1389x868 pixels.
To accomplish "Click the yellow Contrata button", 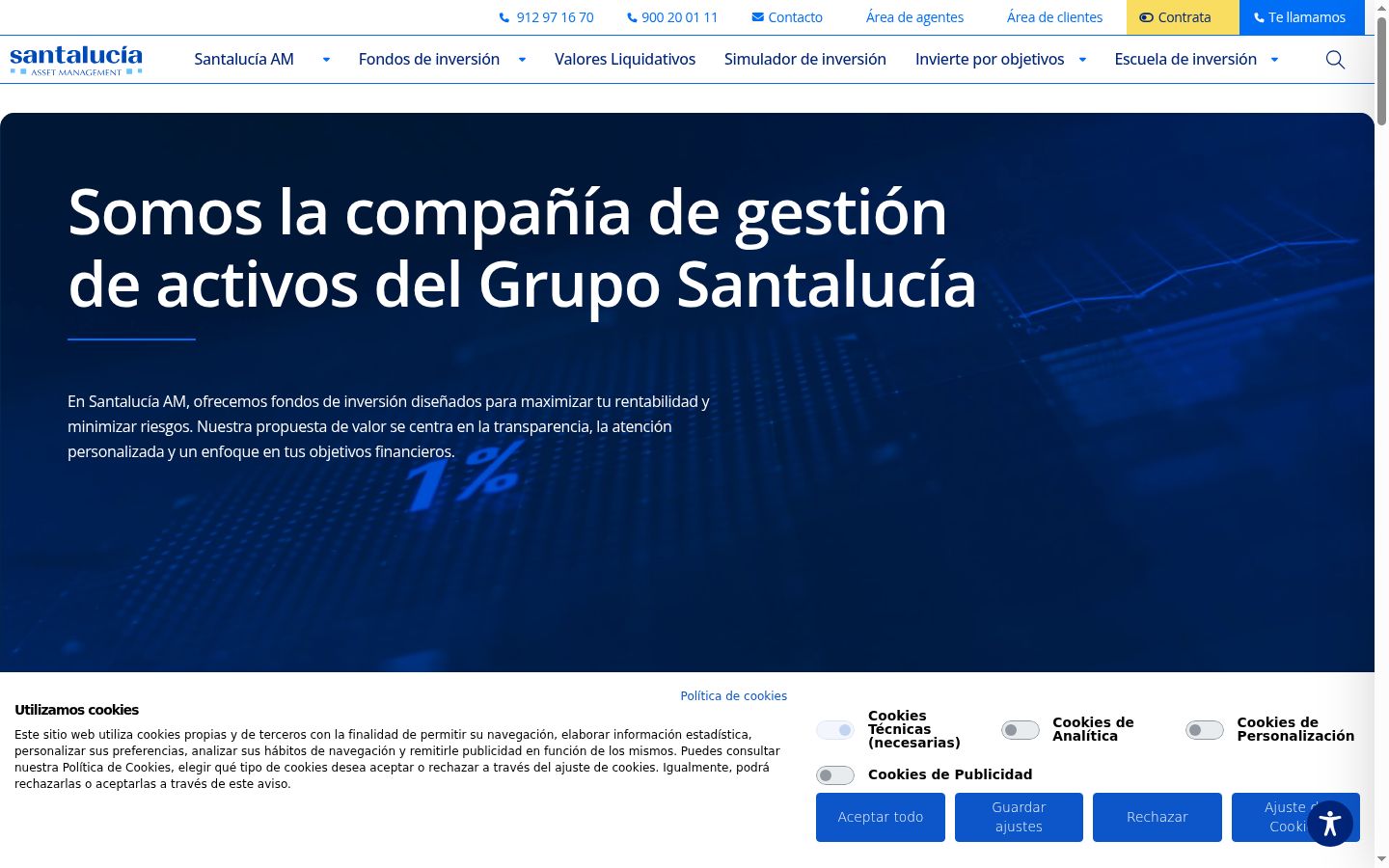I will (1183, 17).
